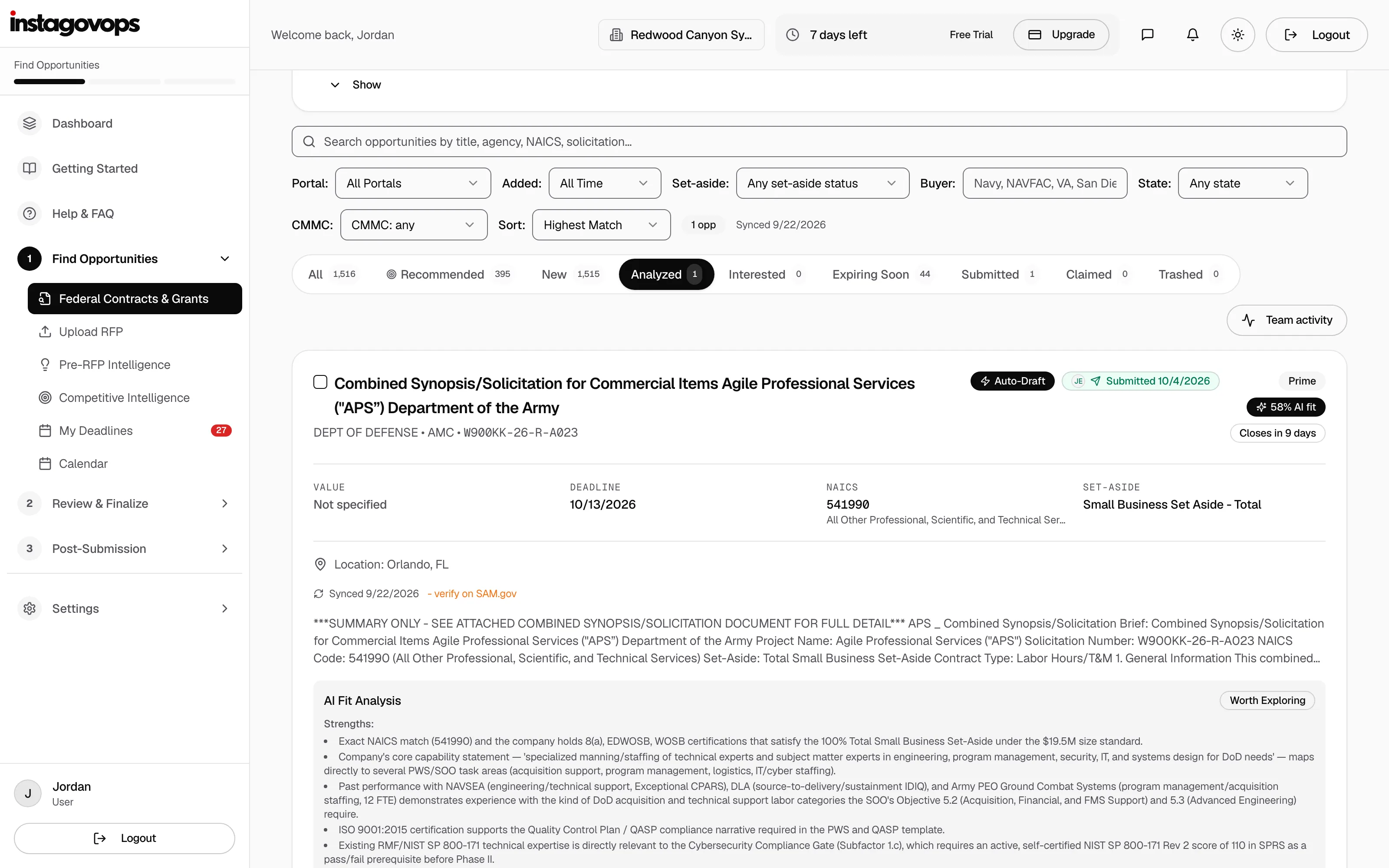Click the step 3 circle icon
The image size is (1389, 868).
(29, 549)
